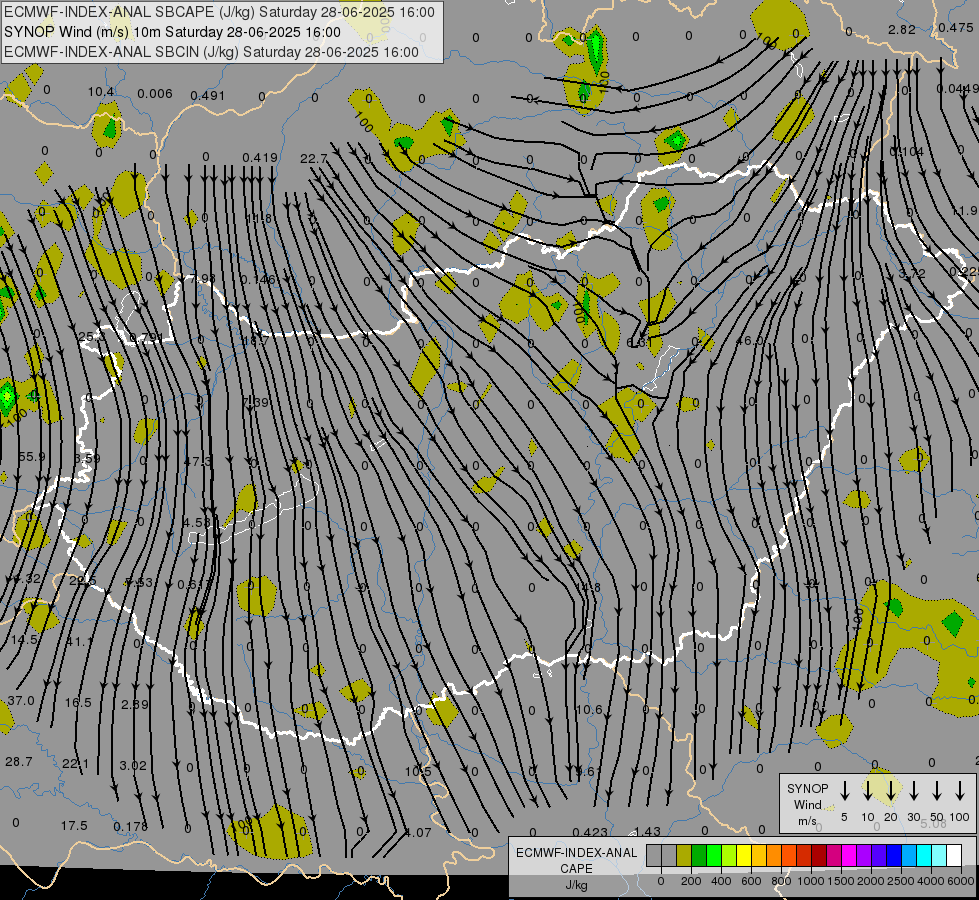Click the map value 41.1
Viewport: 979px width, 900px height.
point(80,641)
